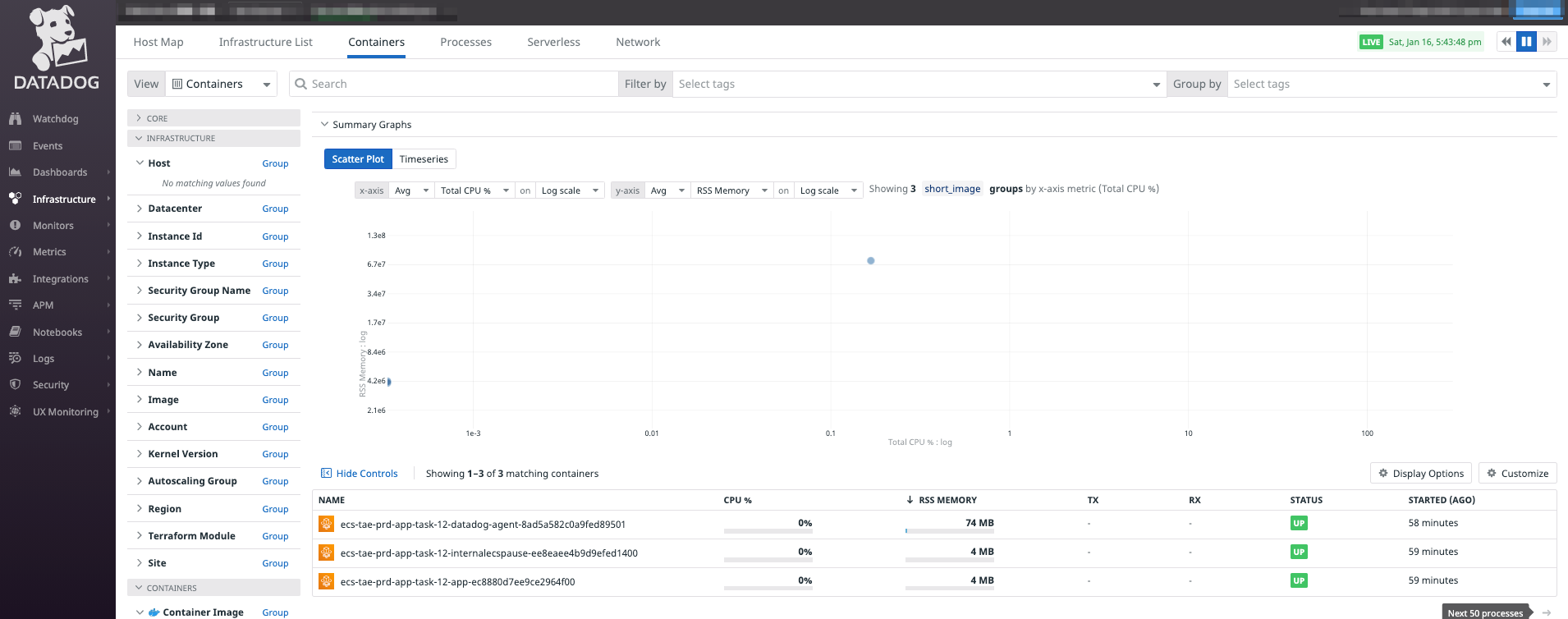Switch to Serverless tab
Viewport: 1568px width, 619px height.
coord(553,42)
